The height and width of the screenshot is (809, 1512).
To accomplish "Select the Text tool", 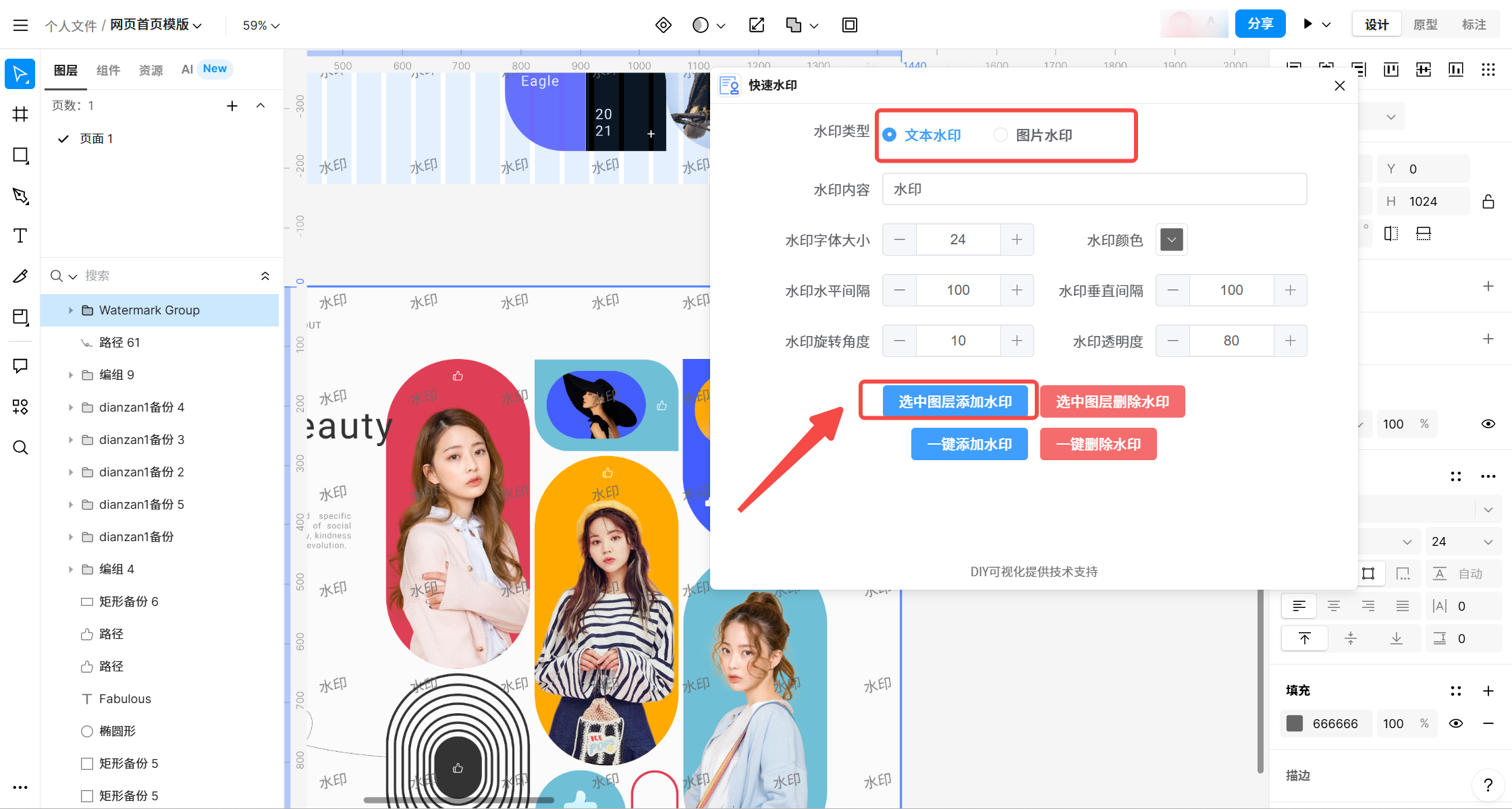I will click(20, 235).
